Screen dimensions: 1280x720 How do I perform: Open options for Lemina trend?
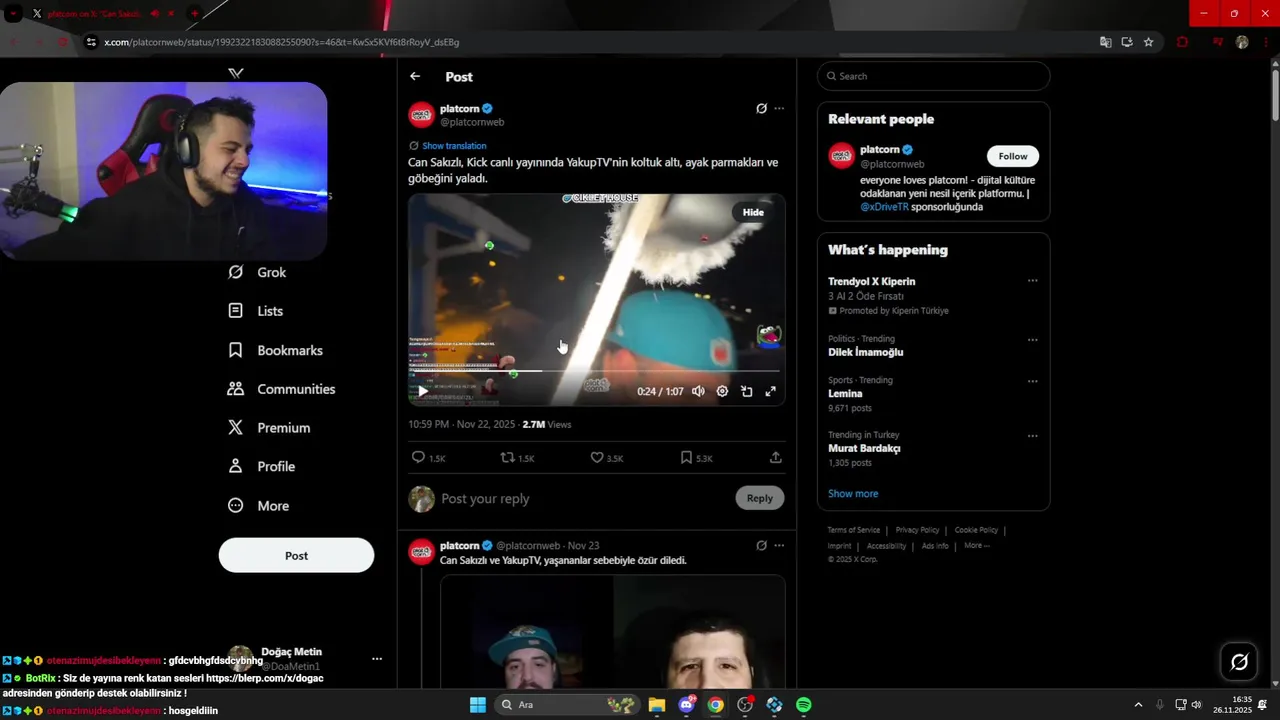[x=1033, y=381]
